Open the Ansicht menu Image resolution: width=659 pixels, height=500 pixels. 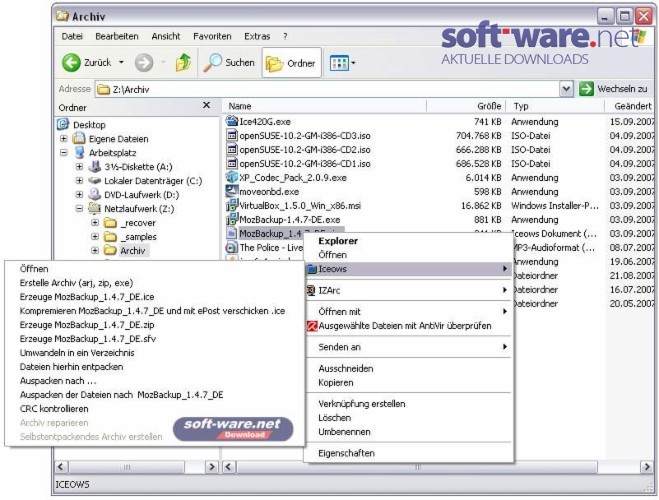coord(166,37)
